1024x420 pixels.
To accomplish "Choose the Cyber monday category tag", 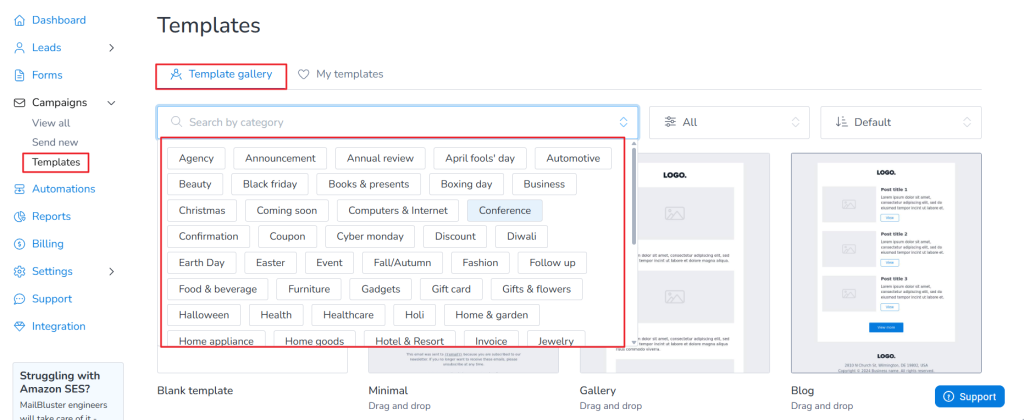I will click(370, 236).
